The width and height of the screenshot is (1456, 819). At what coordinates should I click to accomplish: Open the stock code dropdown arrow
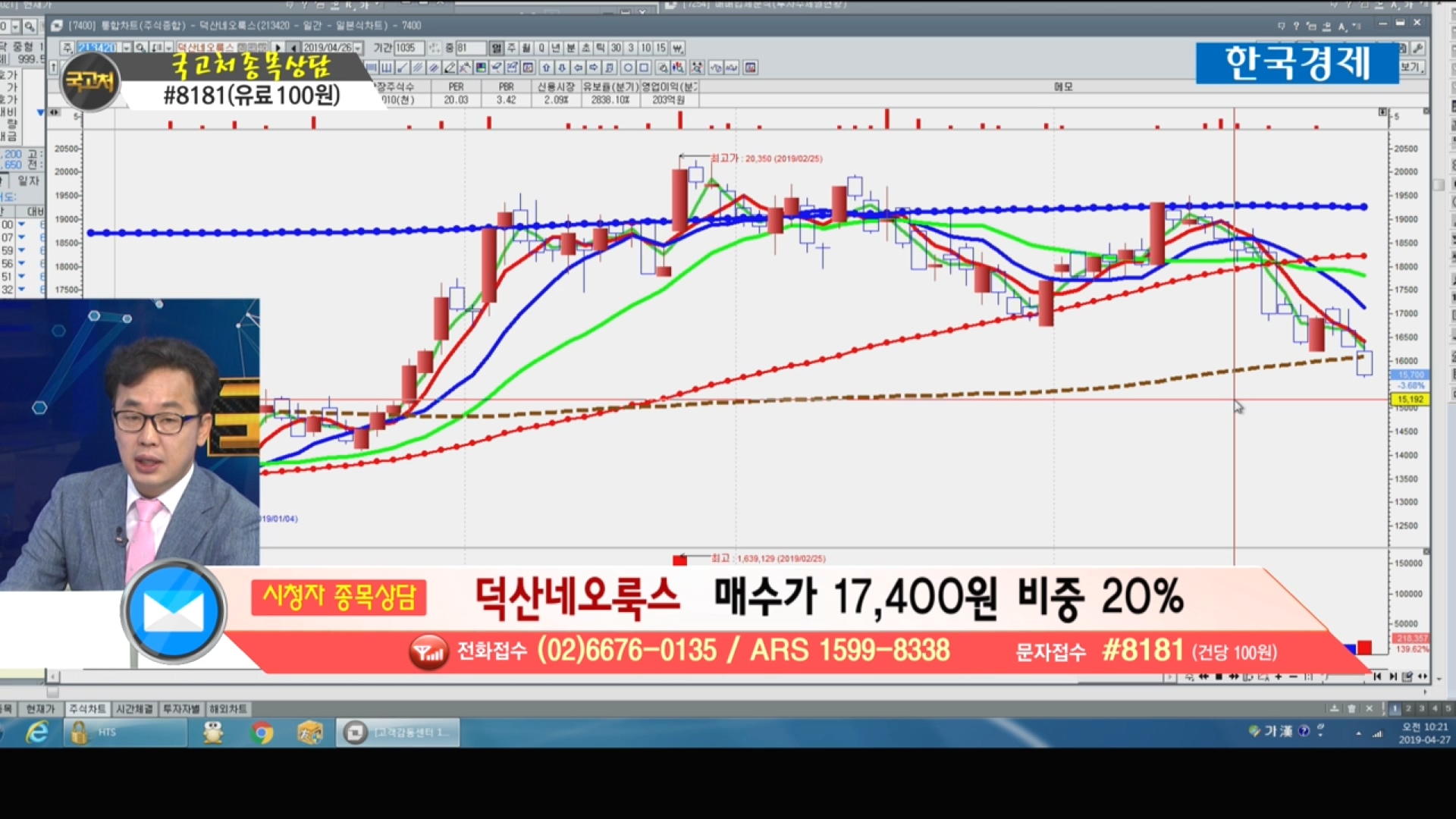(x=127, y=47)
